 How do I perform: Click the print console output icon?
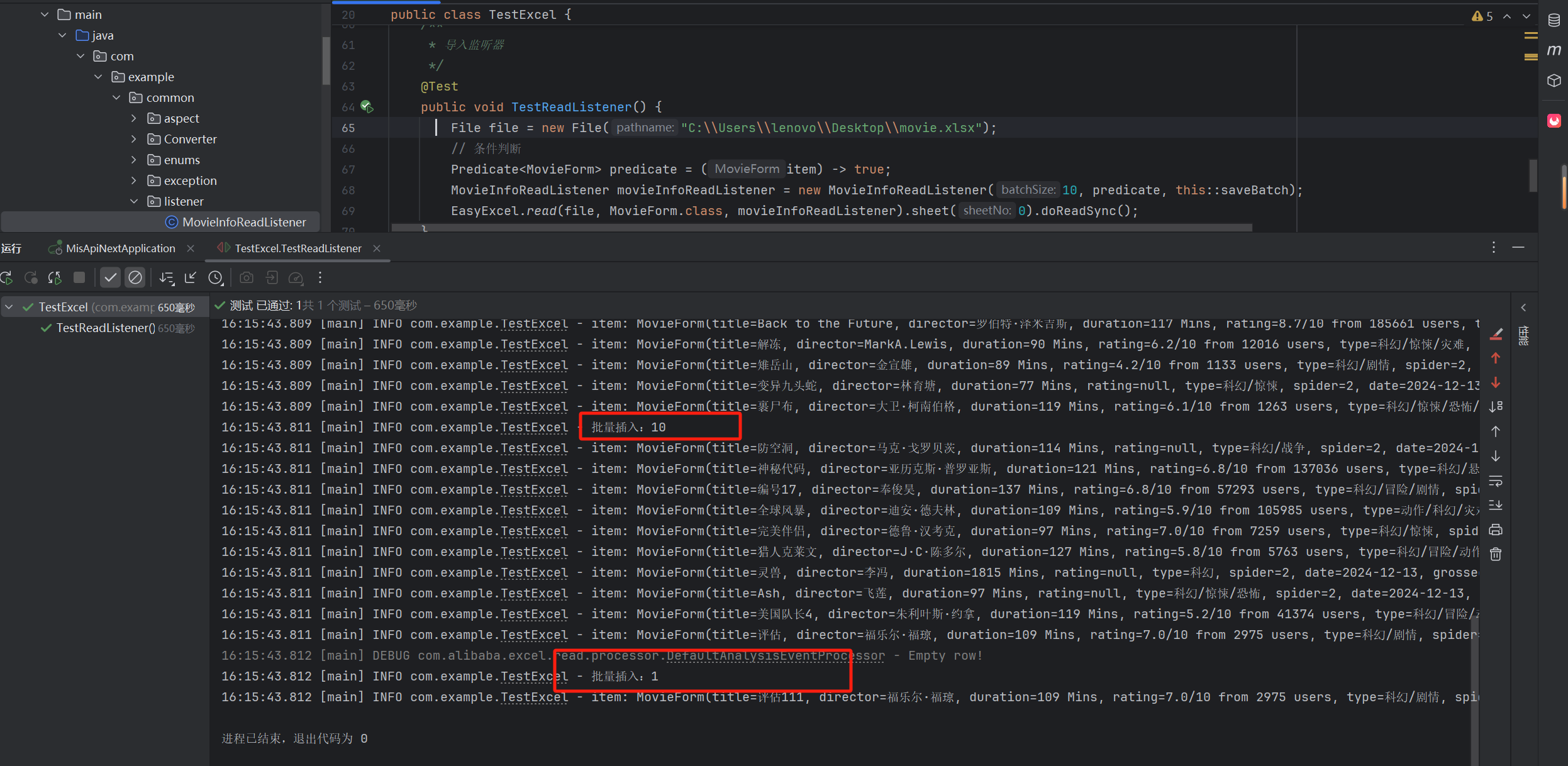tap(1496, 530)
